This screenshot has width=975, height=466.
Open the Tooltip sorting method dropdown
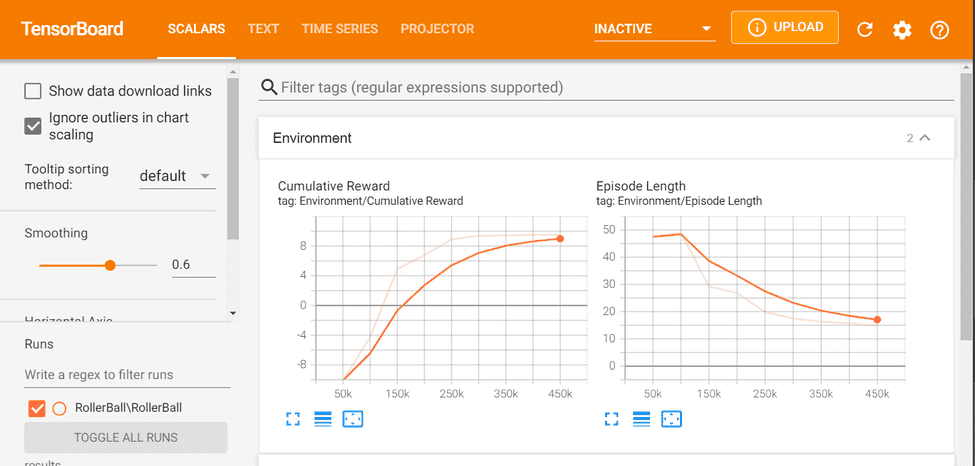coord(176,177)
